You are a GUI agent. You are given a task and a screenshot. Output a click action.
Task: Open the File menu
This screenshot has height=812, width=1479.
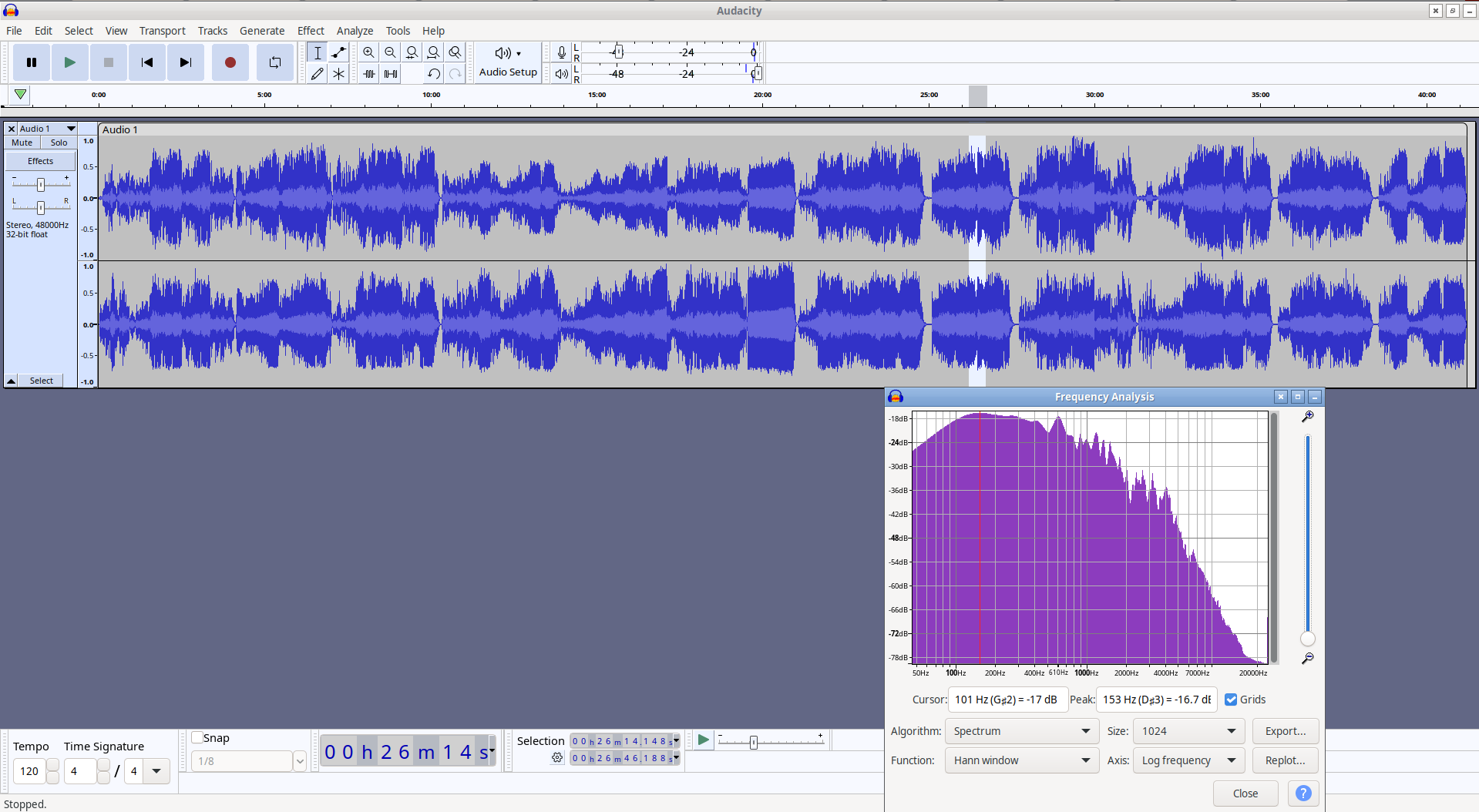pyautogui.click(x=14, y=31)
